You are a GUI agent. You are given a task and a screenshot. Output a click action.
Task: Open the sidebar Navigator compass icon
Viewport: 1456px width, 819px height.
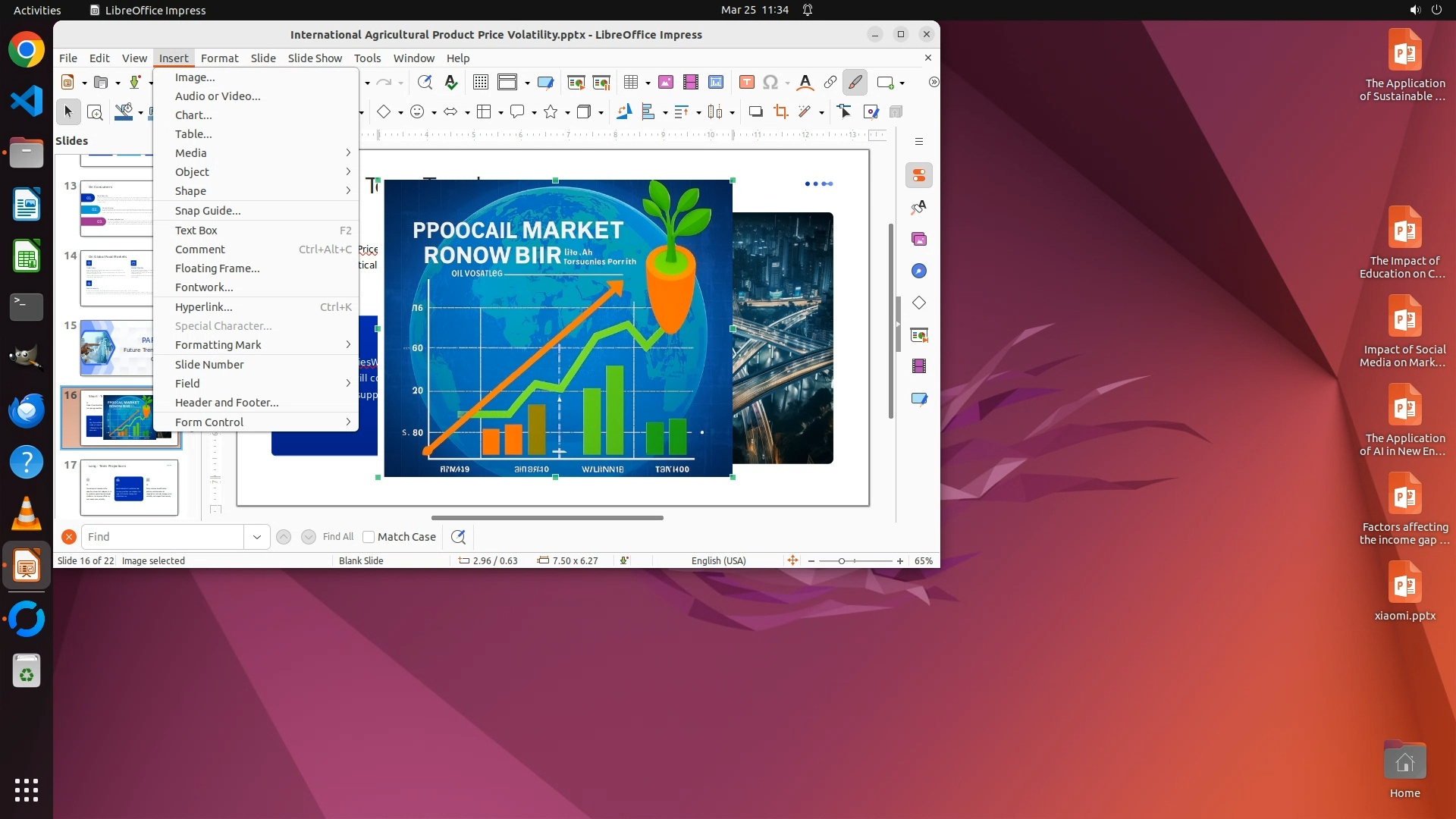(x=919, y=271)
